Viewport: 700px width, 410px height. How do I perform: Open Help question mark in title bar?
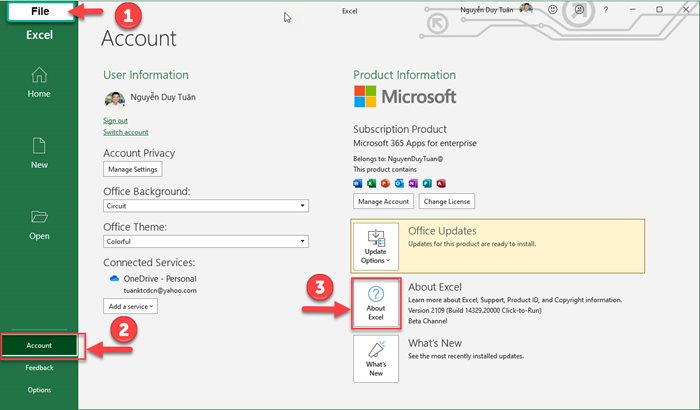606,10
